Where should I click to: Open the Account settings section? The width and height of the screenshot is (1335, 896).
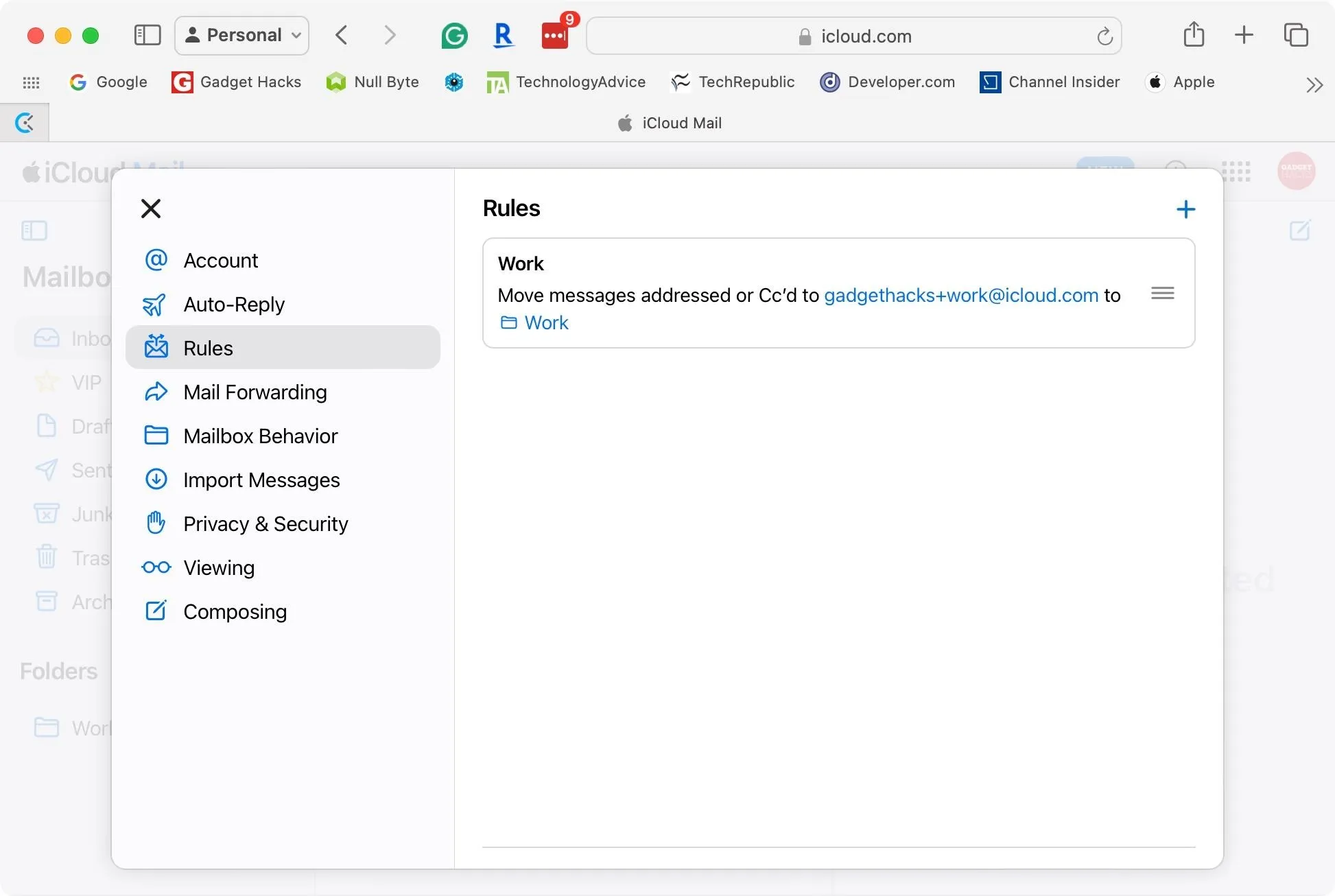283,261
